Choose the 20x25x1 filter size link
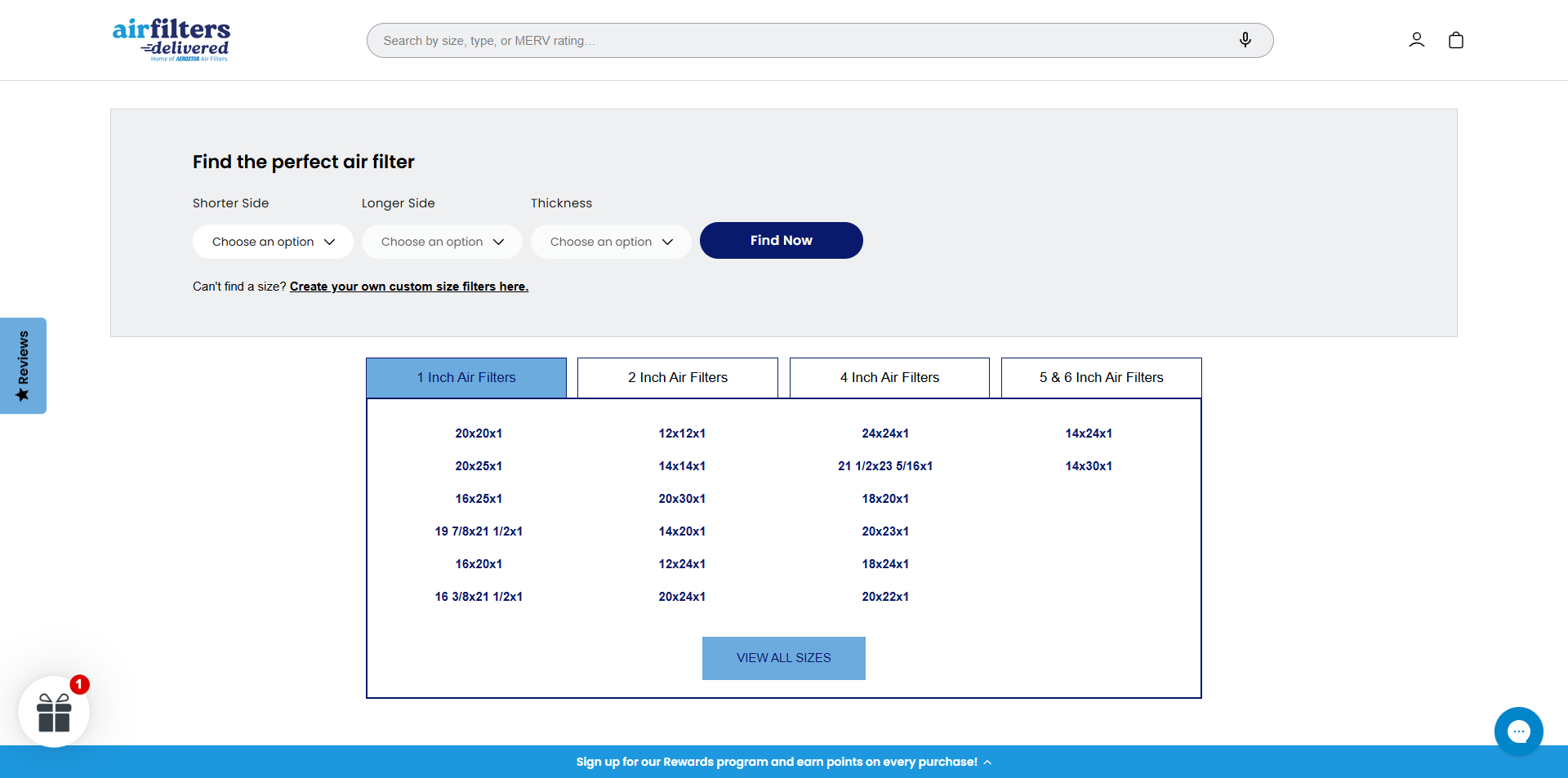 479,466
